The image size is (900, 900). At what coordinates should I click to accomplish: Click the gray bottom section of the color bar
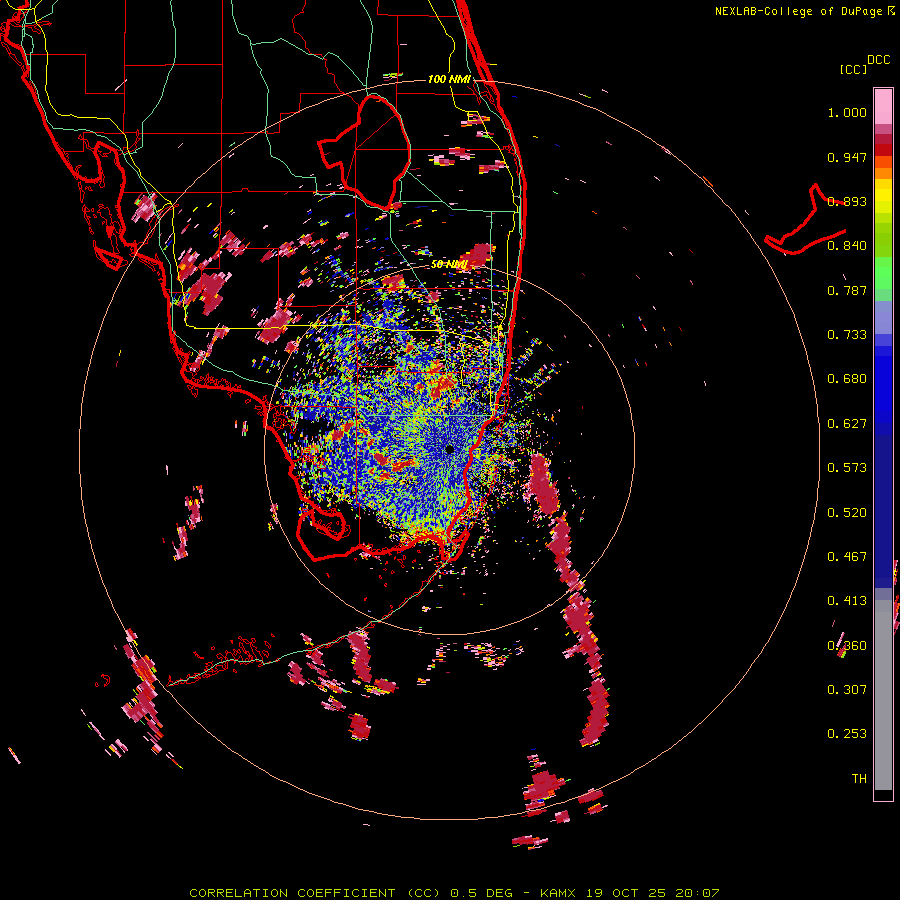coord(883,695)
